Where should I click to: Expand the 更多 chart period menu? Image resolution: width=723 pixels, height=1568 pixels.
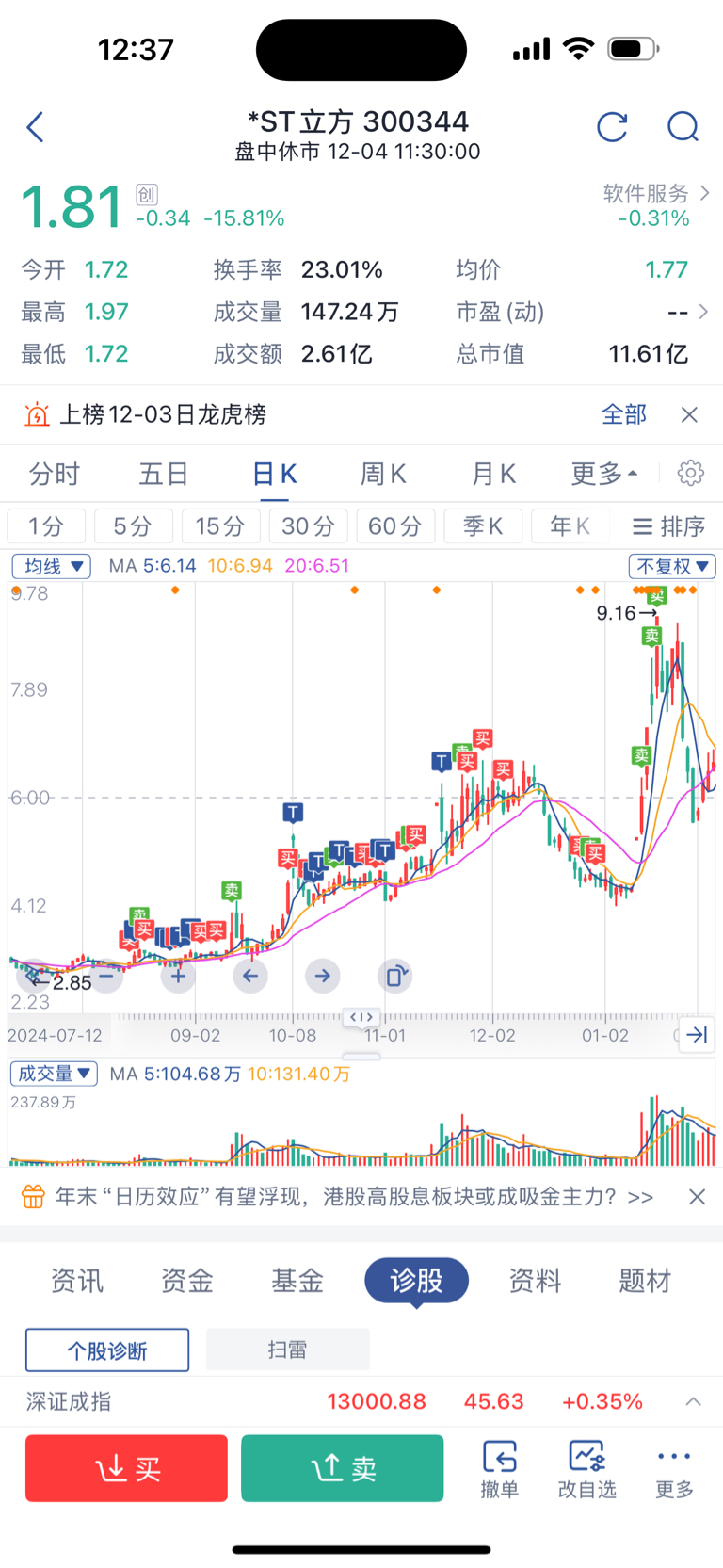click(x=603, y=474)
